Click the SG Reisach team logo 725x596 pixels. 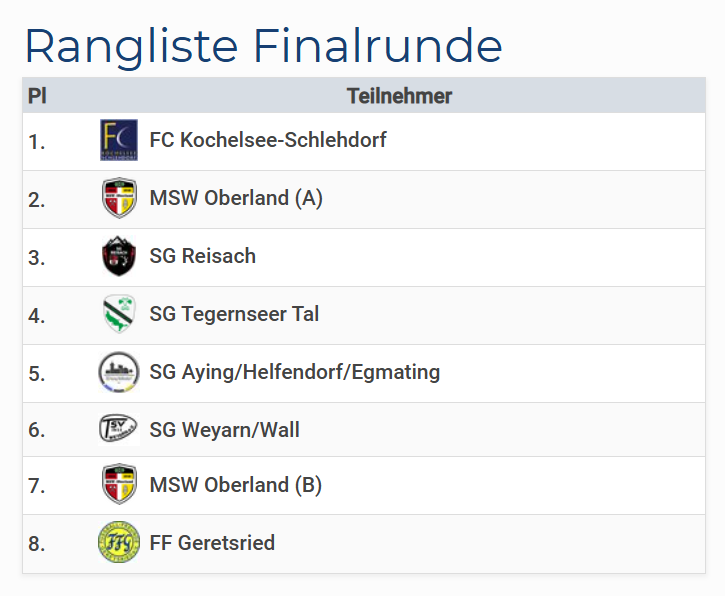[119, 257]
